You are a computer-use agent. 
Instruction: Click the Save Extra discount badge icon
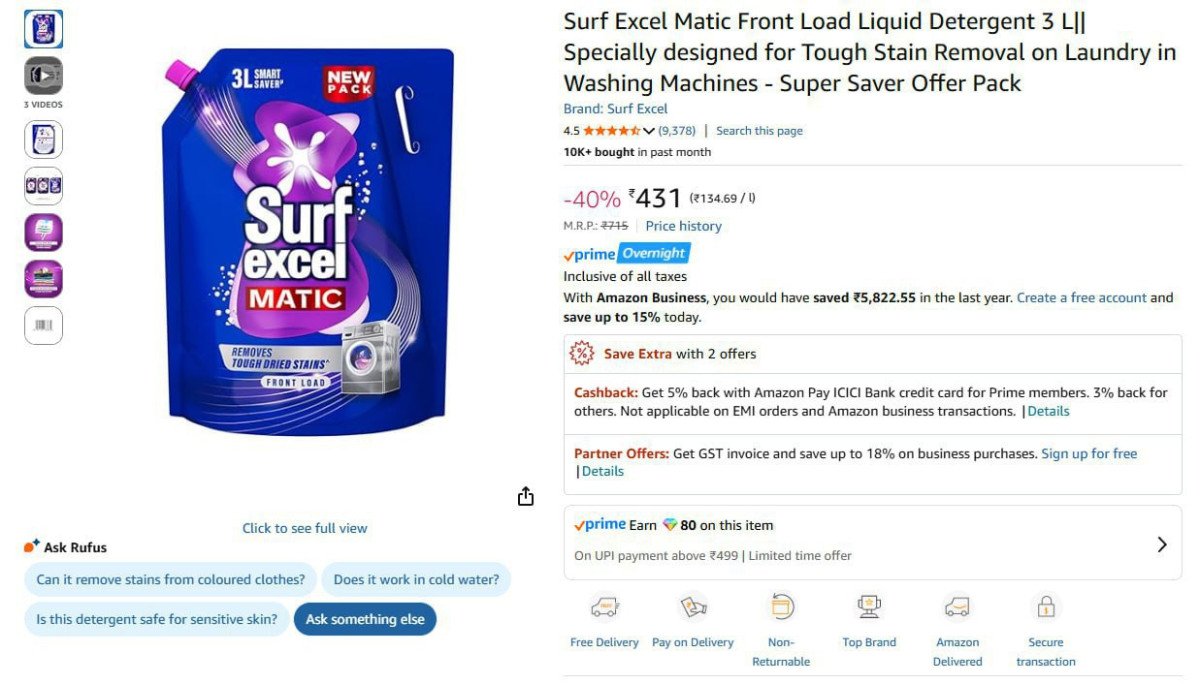[x=581, y=353]
